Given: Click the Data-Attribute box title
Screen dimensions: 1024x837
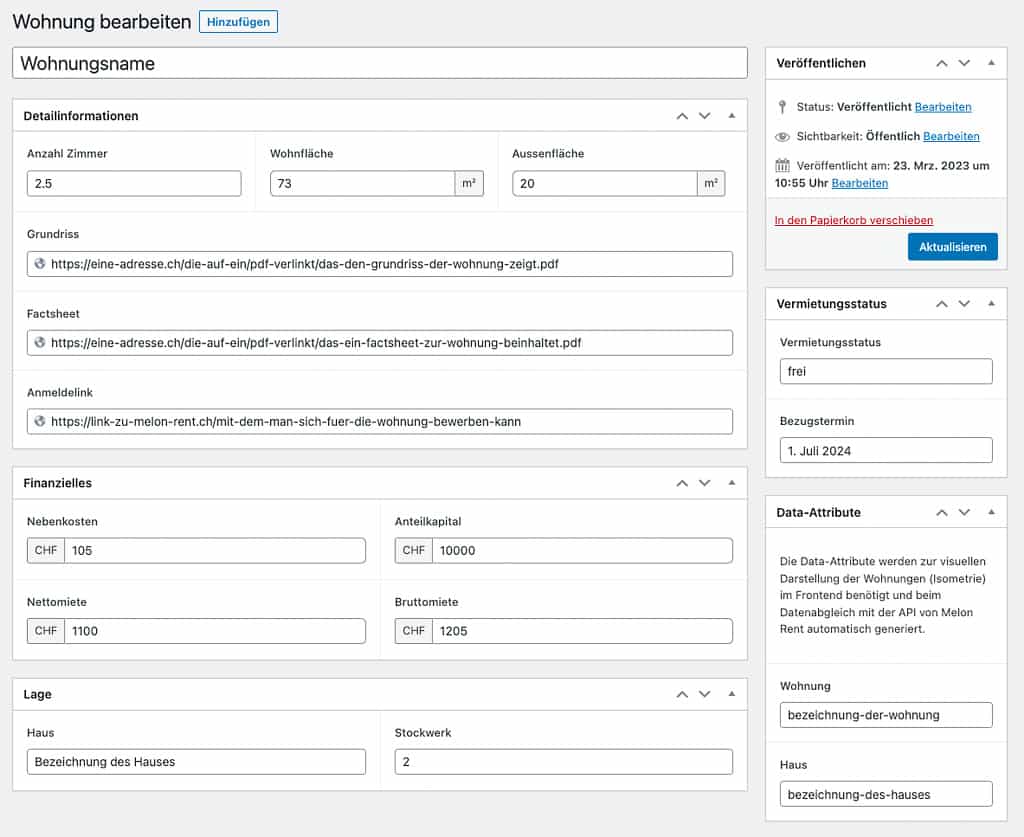Looking at the screenshot, I should (x=818, y=513).
